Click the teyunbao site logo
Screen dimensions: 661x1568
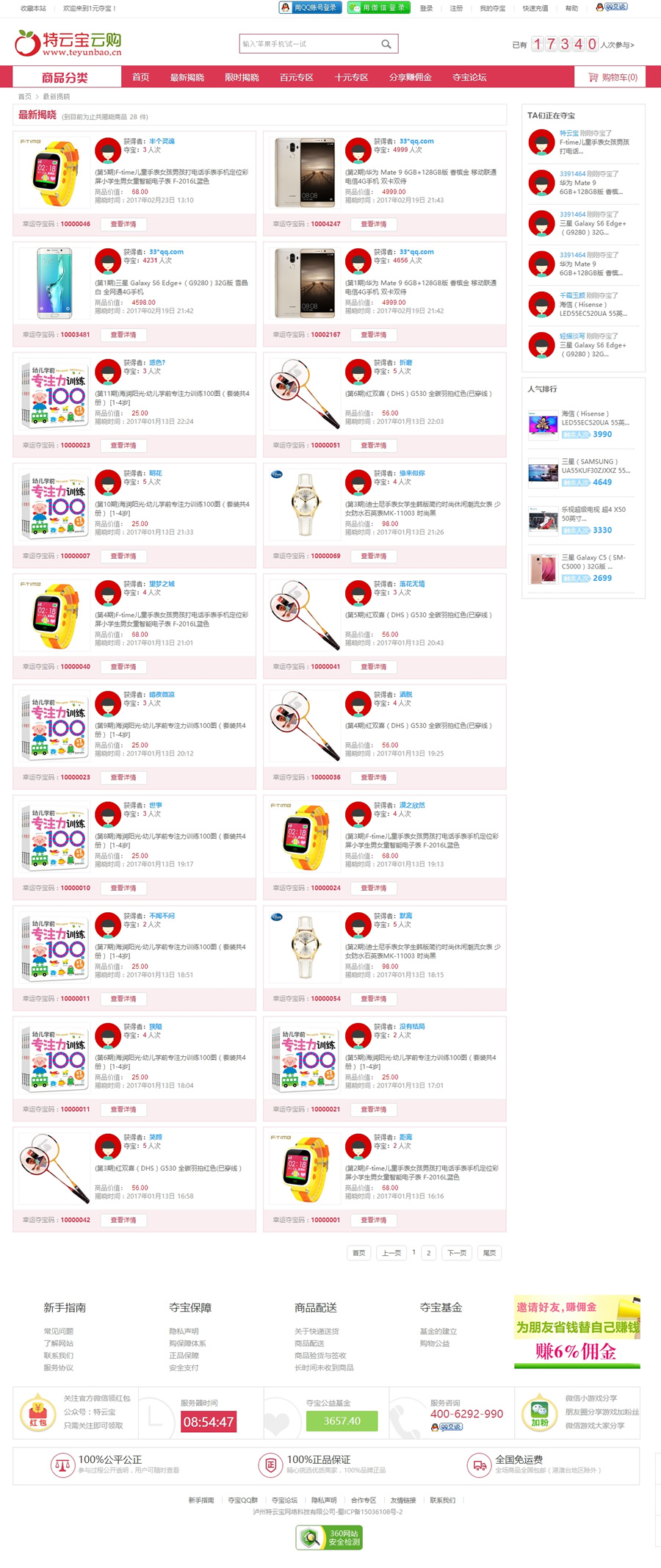point(68,43)
